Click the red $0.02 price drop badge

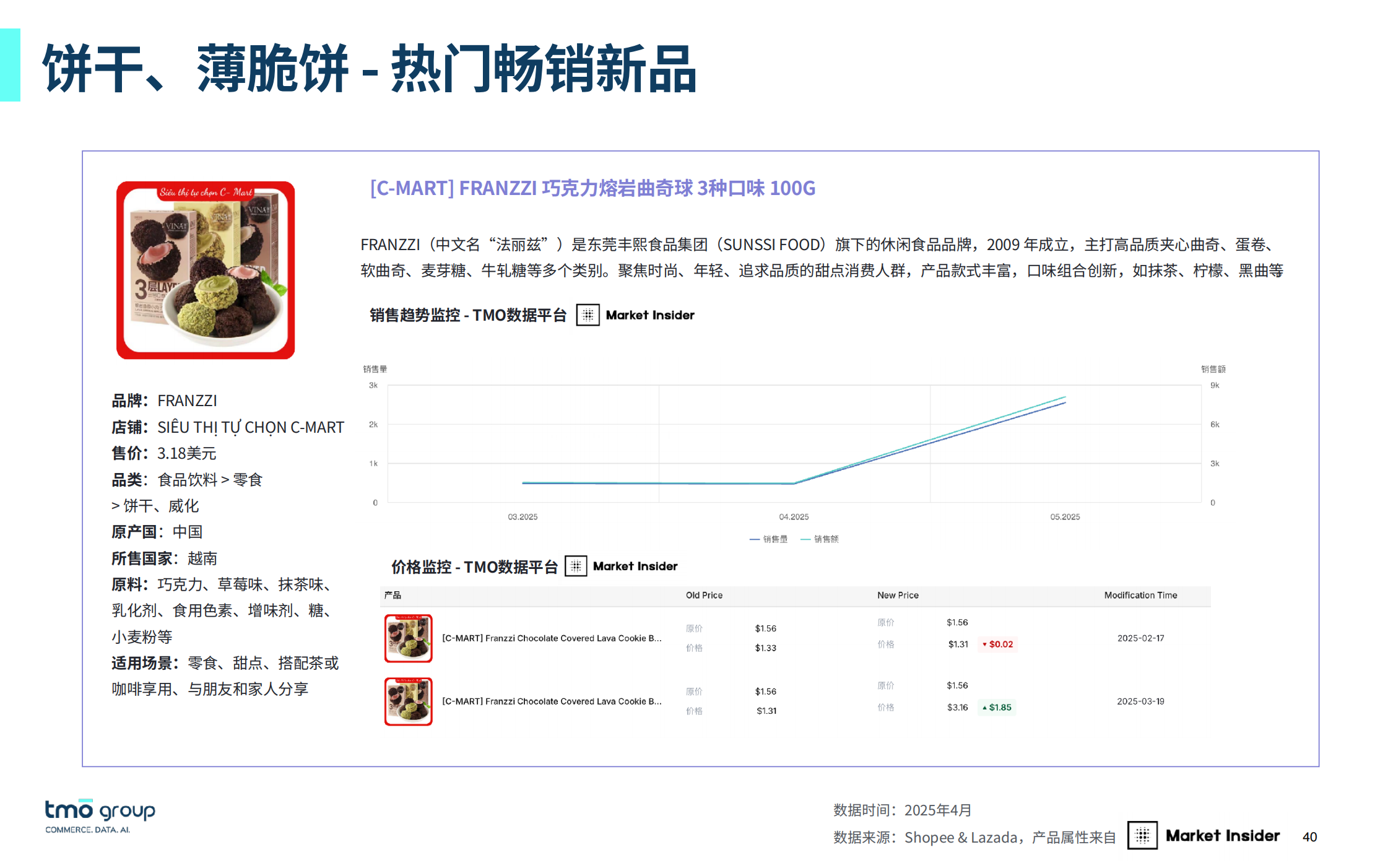pos(998,644)
